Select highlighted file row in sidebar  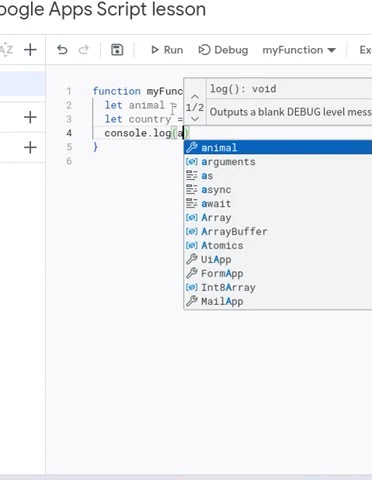22,83
